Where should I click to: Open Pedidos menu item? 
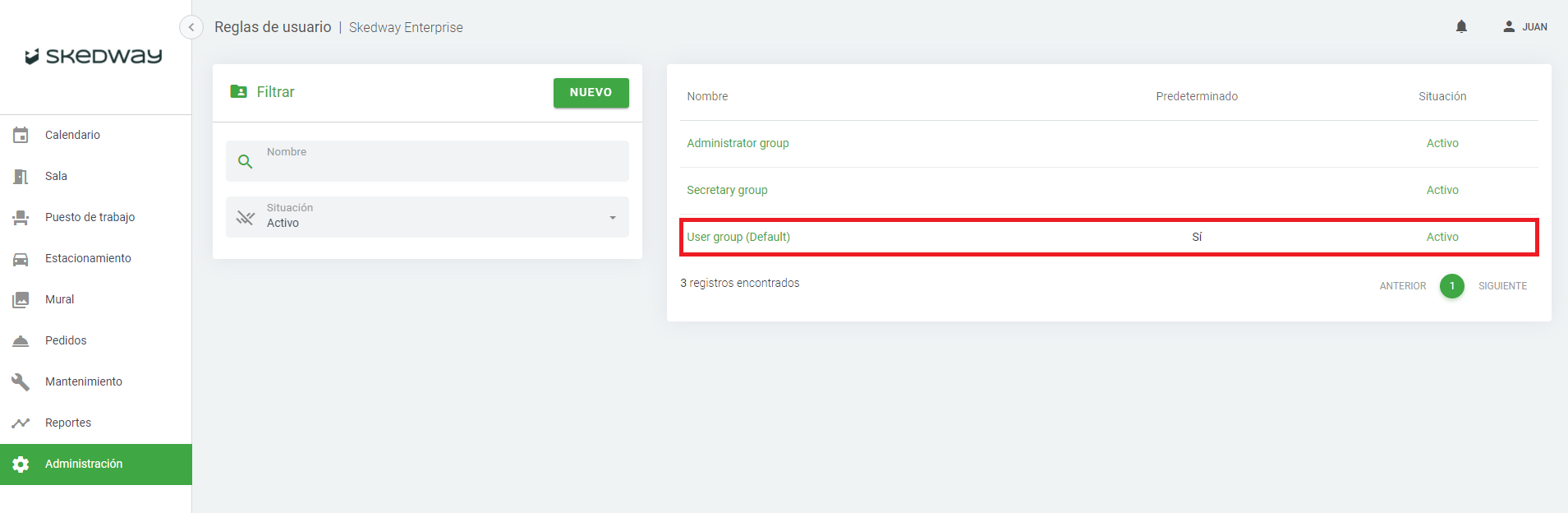[66, 340]
